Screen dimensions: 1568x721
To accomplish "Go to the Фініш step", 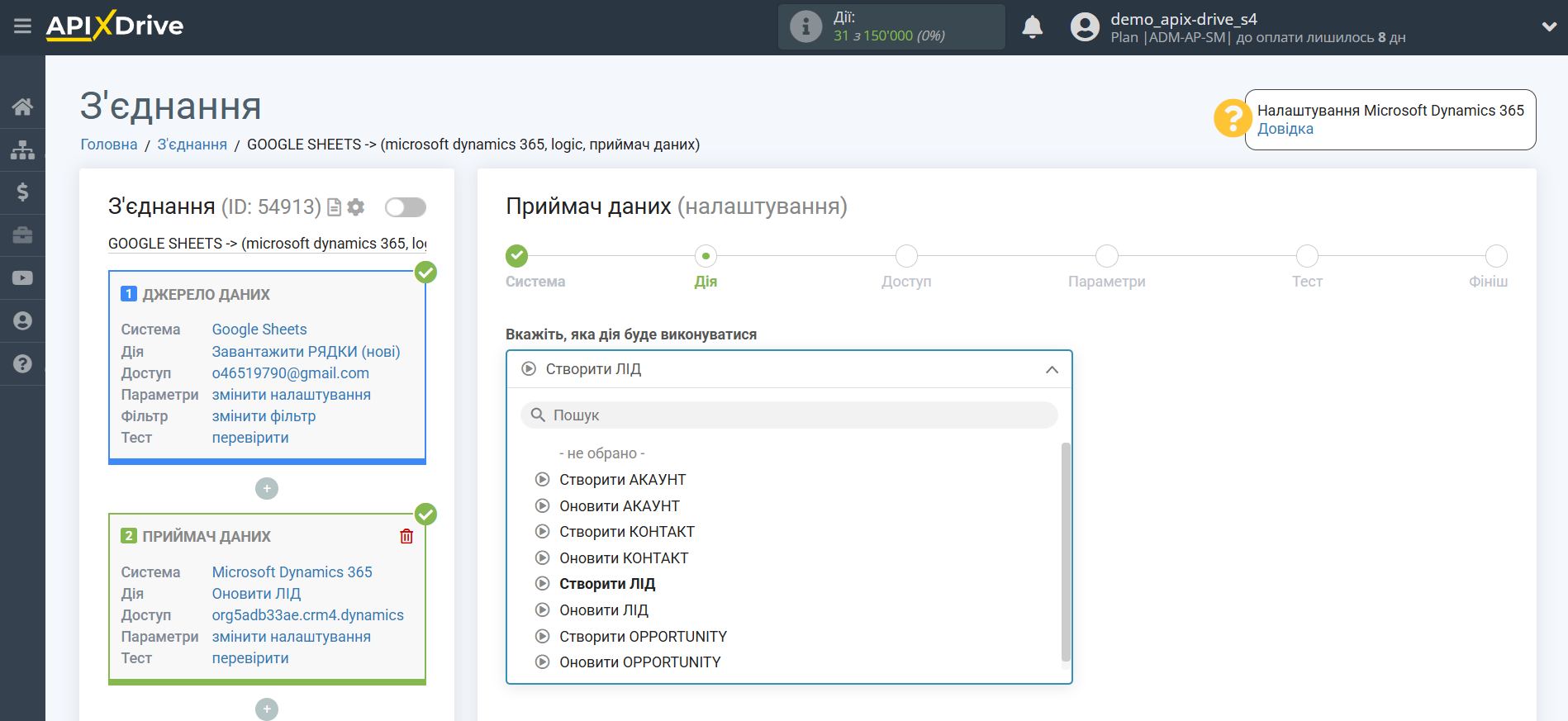I will [1496, 256].
